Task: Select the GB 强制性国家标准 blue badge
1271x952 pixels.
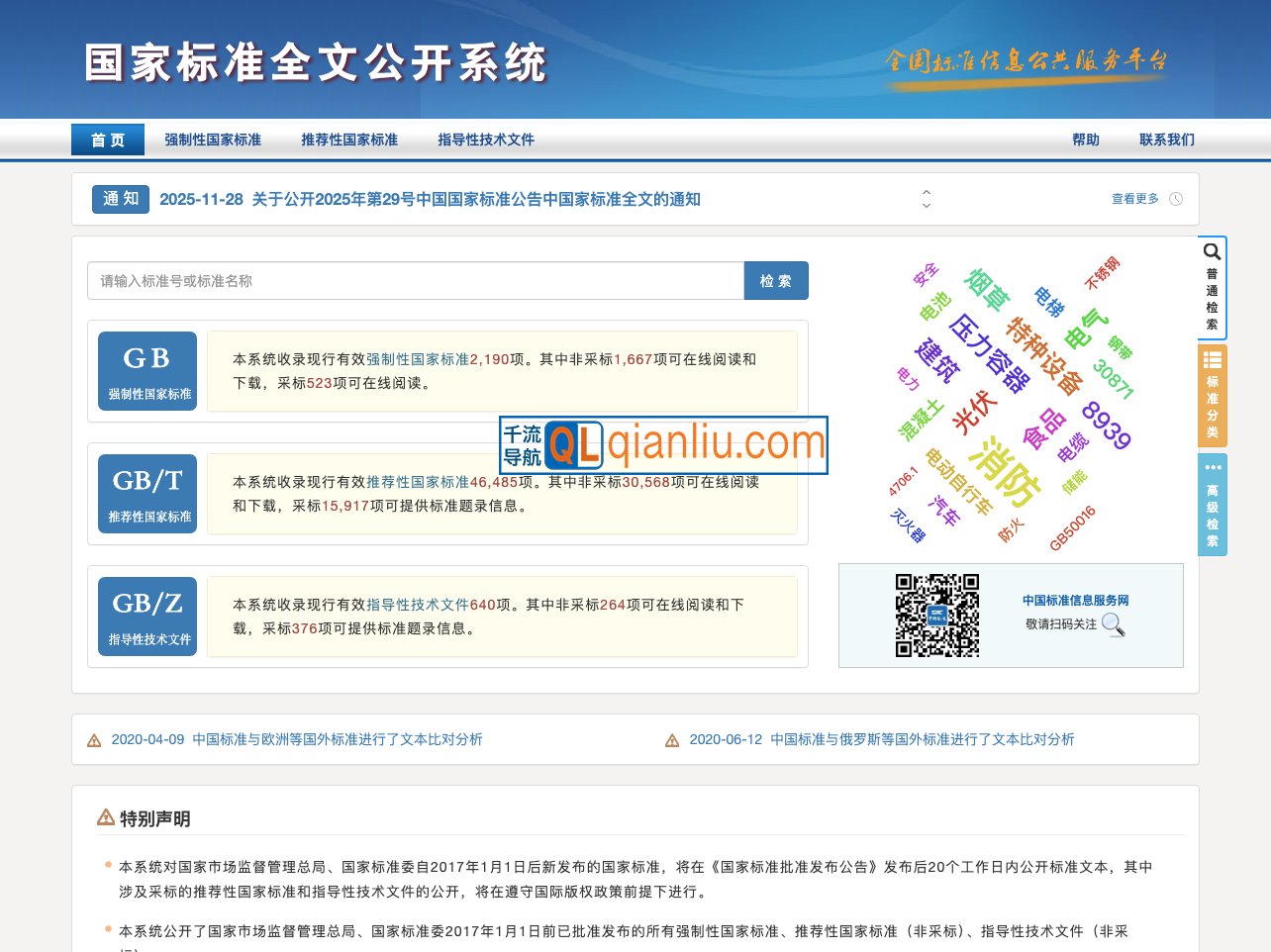Action: tap(147, 370)
